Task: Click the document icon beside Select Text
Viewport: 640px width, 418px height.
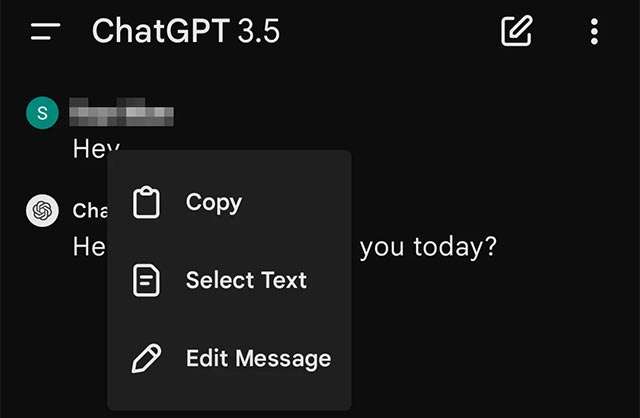Action: click(x=147, y=281)
